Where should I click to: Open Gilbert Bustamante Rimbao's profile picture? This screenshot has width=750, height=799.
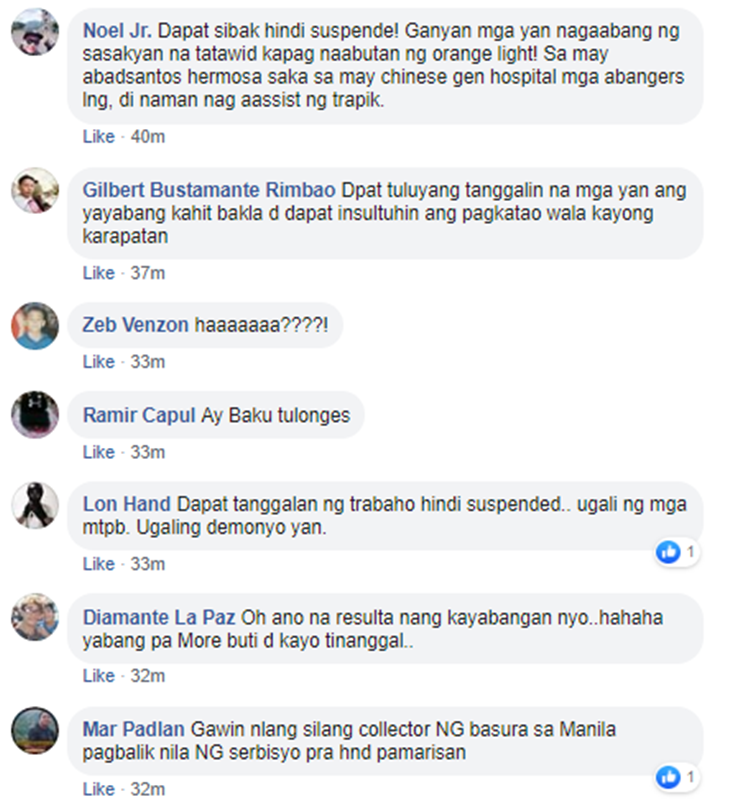(35, 191)
